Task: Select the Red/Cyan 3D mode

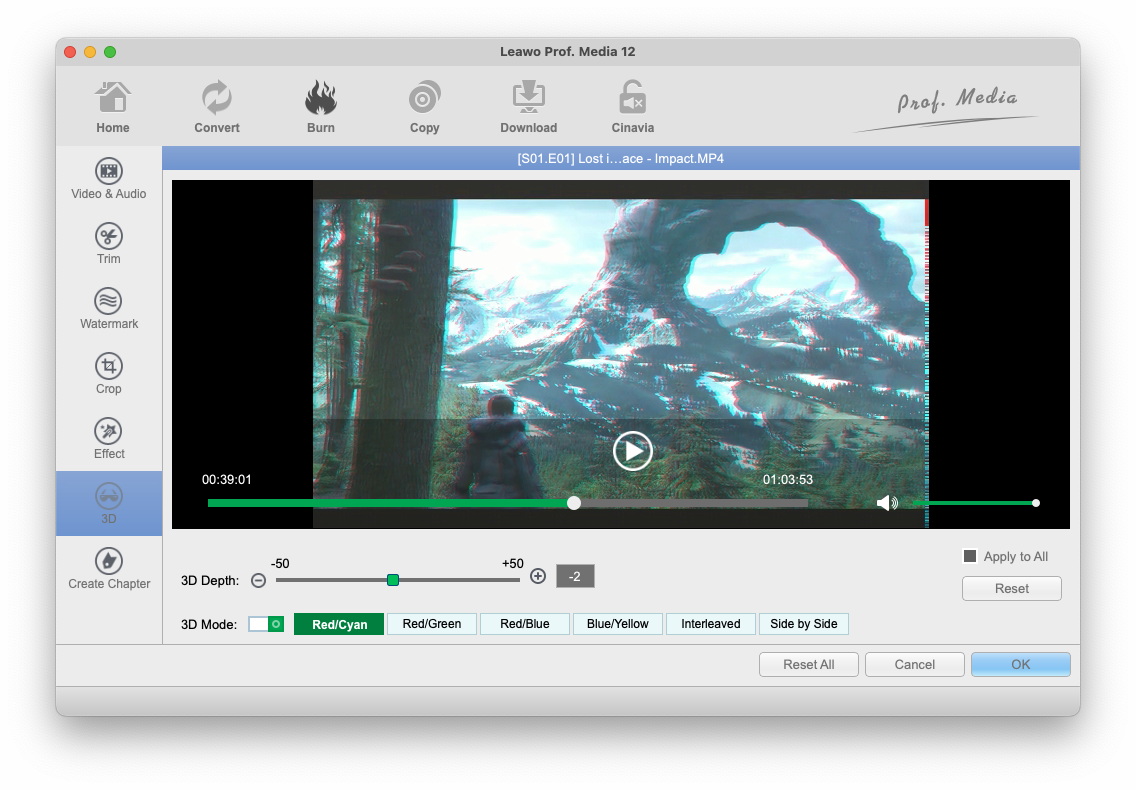Action: point(339,624)
